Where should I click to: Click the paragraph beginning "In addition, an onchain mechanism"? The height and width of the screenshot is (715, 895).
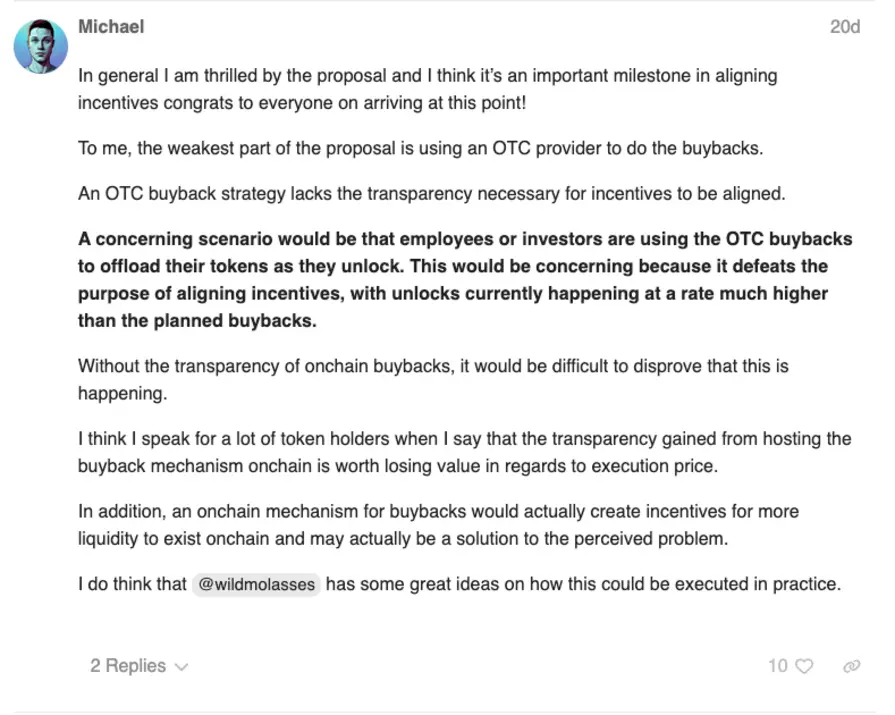(438, 525)
